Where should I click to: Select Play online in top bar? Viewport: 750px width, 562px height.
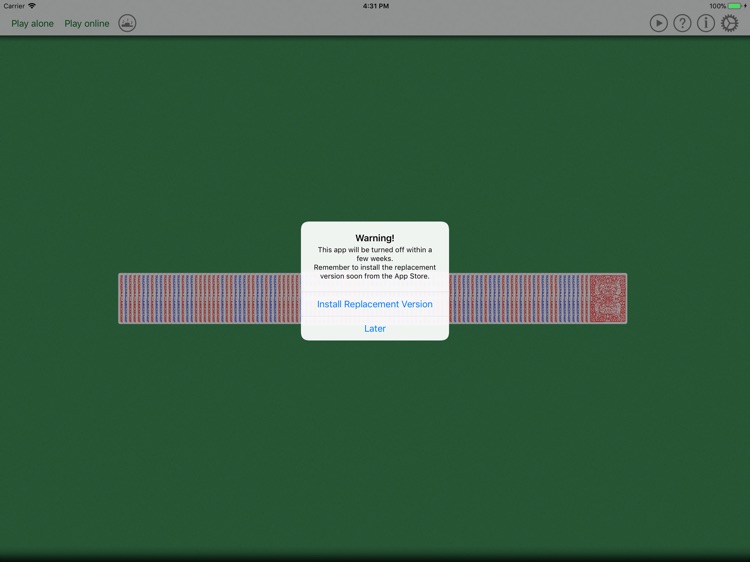pyautogui.click(x=87, y=23)
